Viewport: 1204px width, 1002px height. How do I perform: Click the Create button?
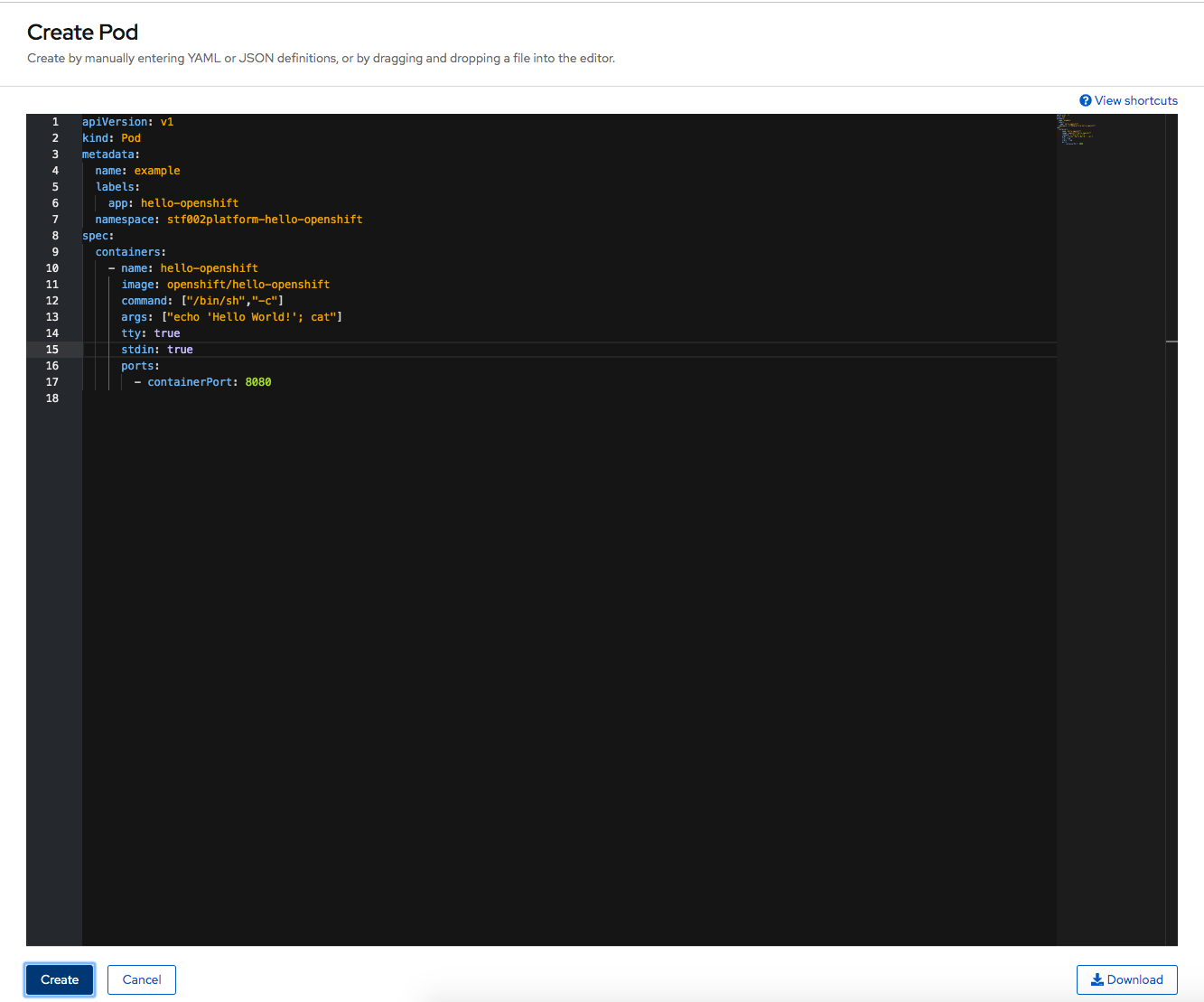(60, 979)
